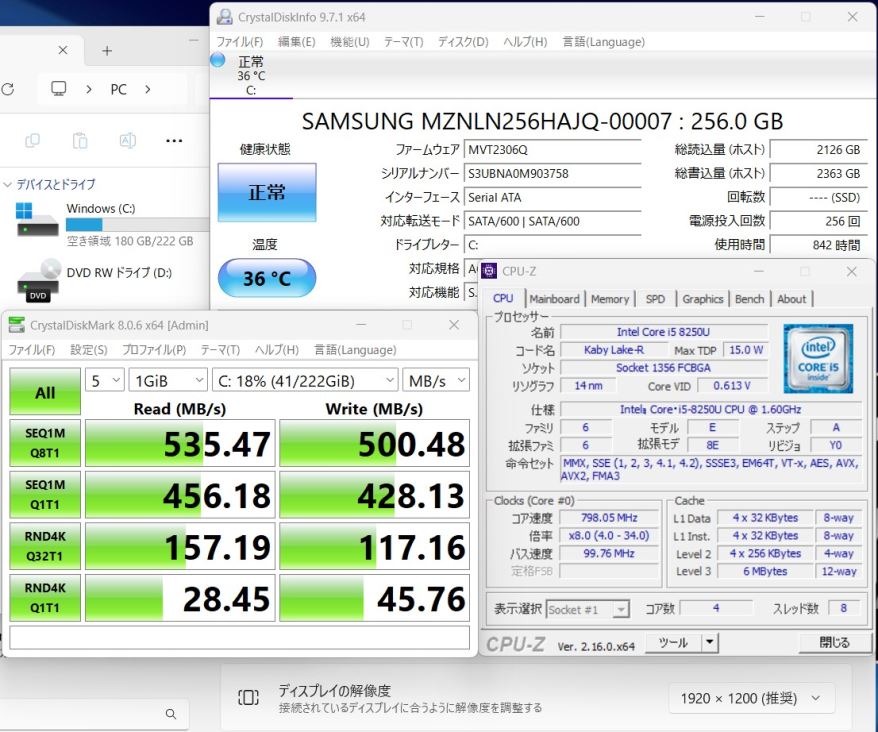Switch to the SPD tab in CPU-Z
The image size is (878, 732).
(x=655, y=299)
